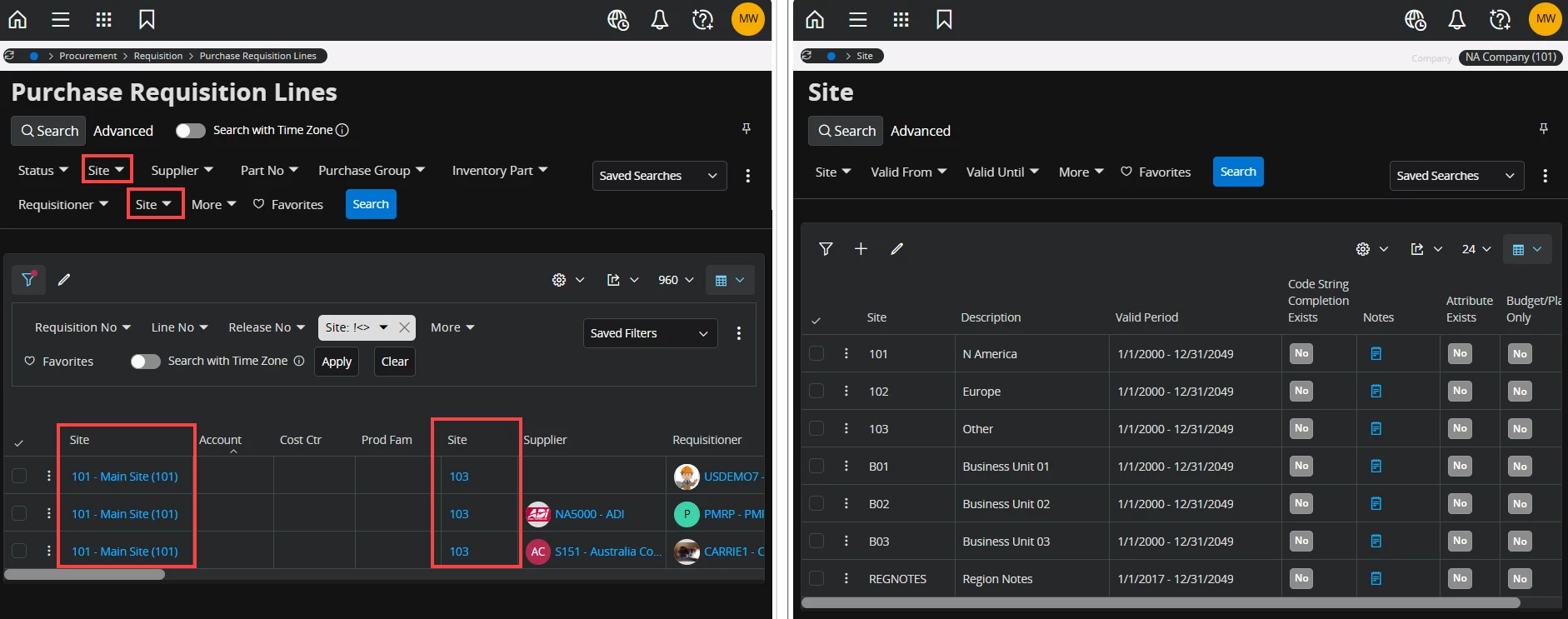1568x619 pixels.
Task: Open the help icon in the Site window
Action: coord(1501,19)
